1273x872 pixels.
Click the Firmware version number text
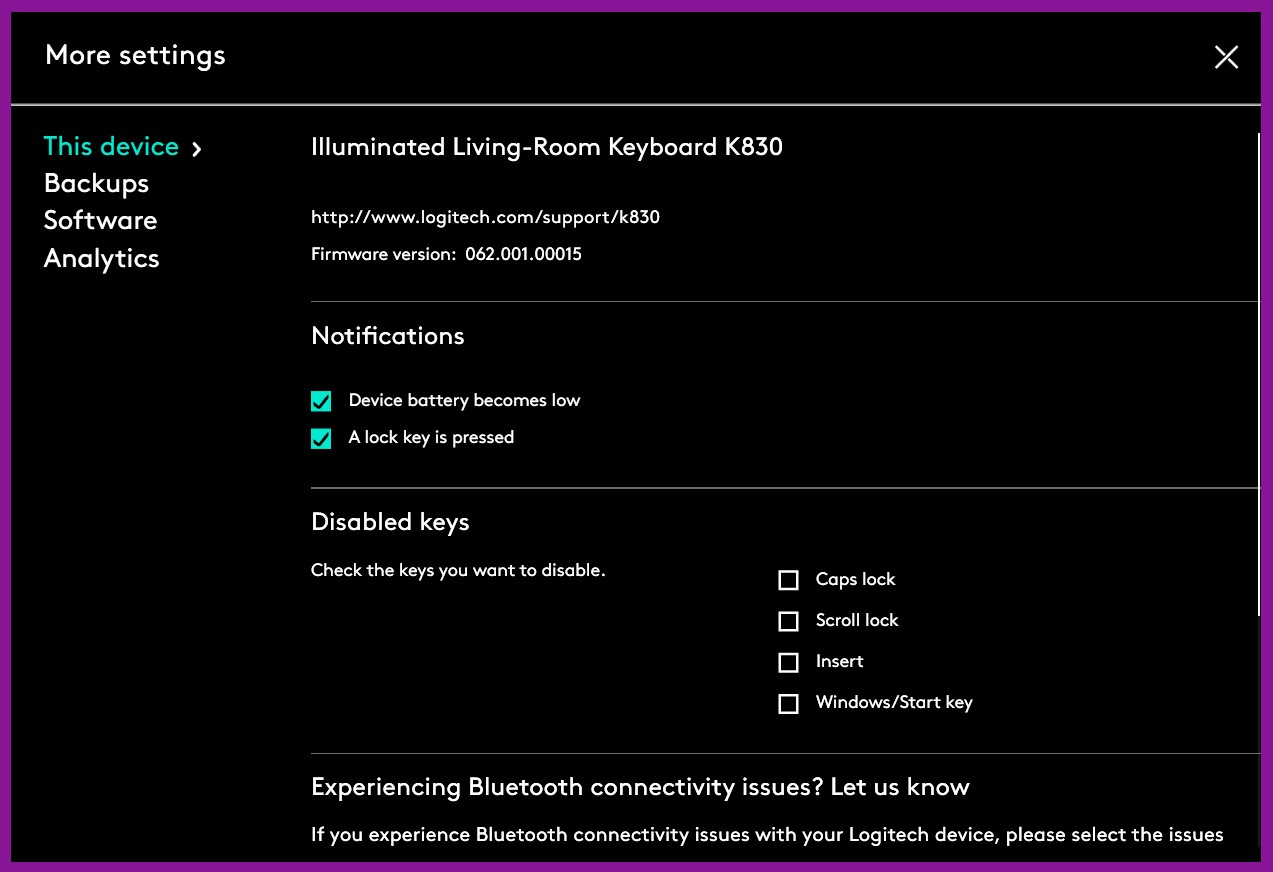523,255
